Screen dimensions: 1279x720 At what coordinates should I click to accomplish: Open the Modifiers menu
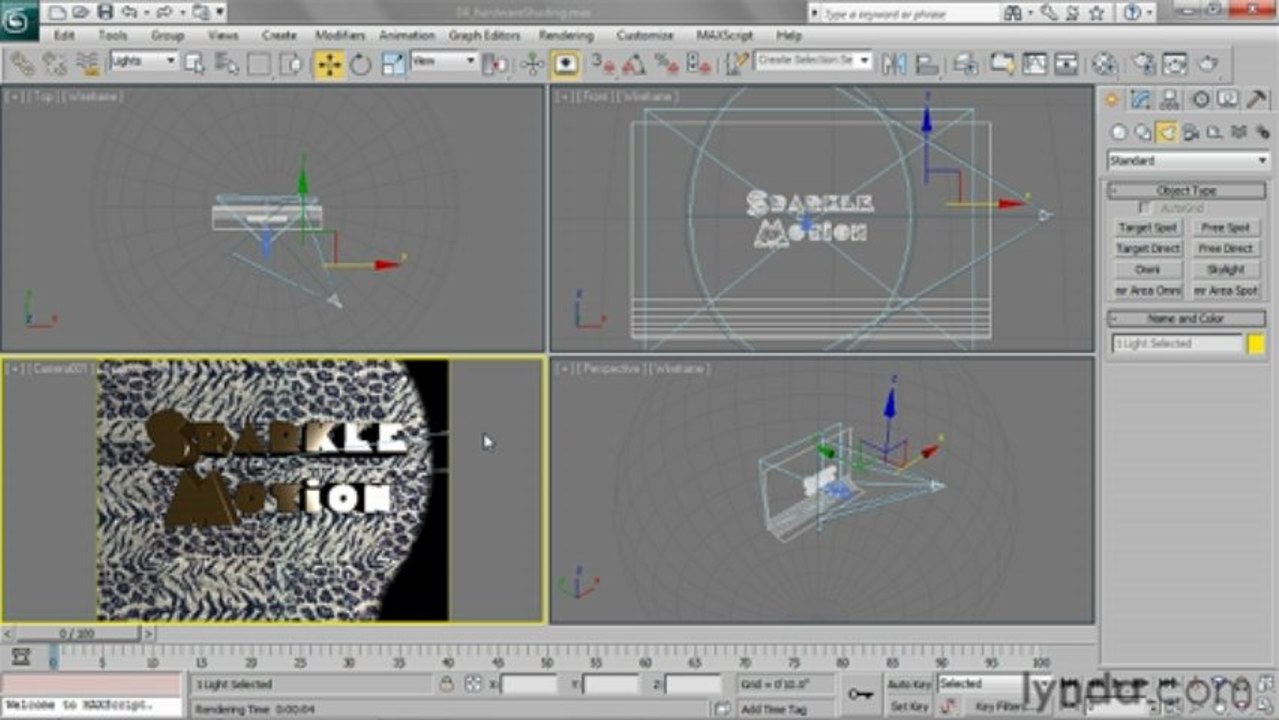click(340, 35)
